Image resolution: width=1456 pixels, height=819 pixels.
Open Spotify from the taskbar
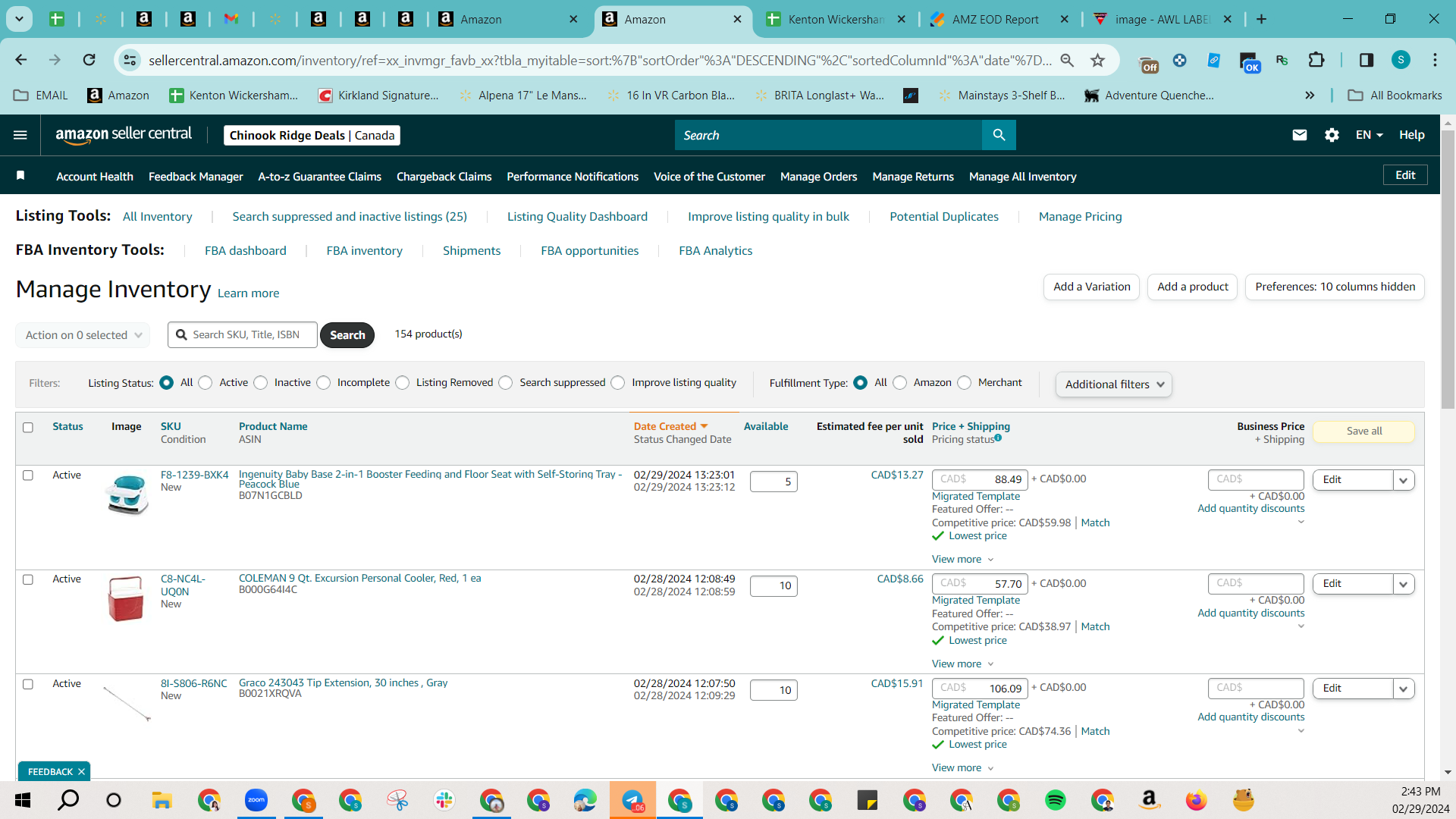(1055, 800)
